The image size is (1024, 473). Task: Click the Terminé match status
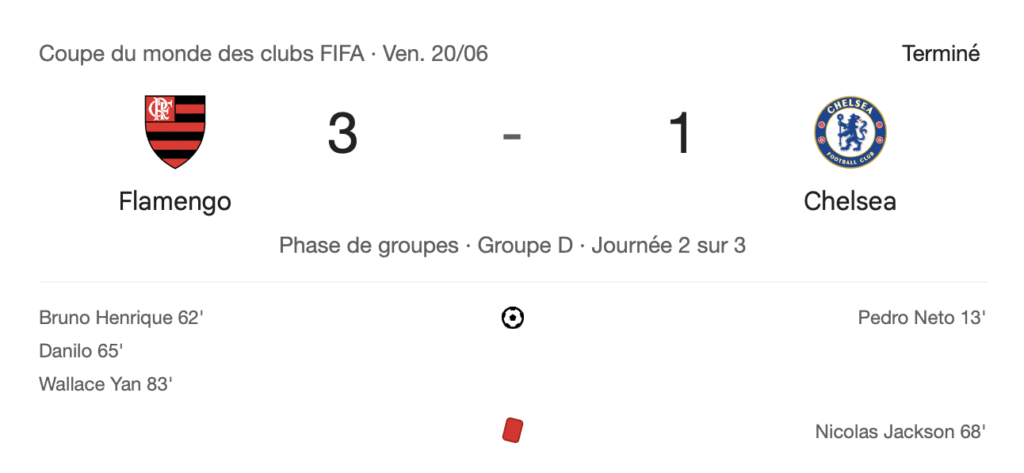tap(941, 54)
